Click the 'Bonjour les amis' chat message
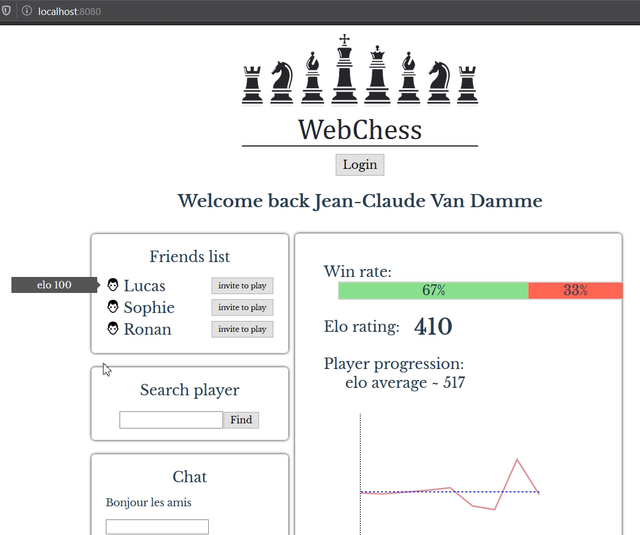 click(149, 502)
